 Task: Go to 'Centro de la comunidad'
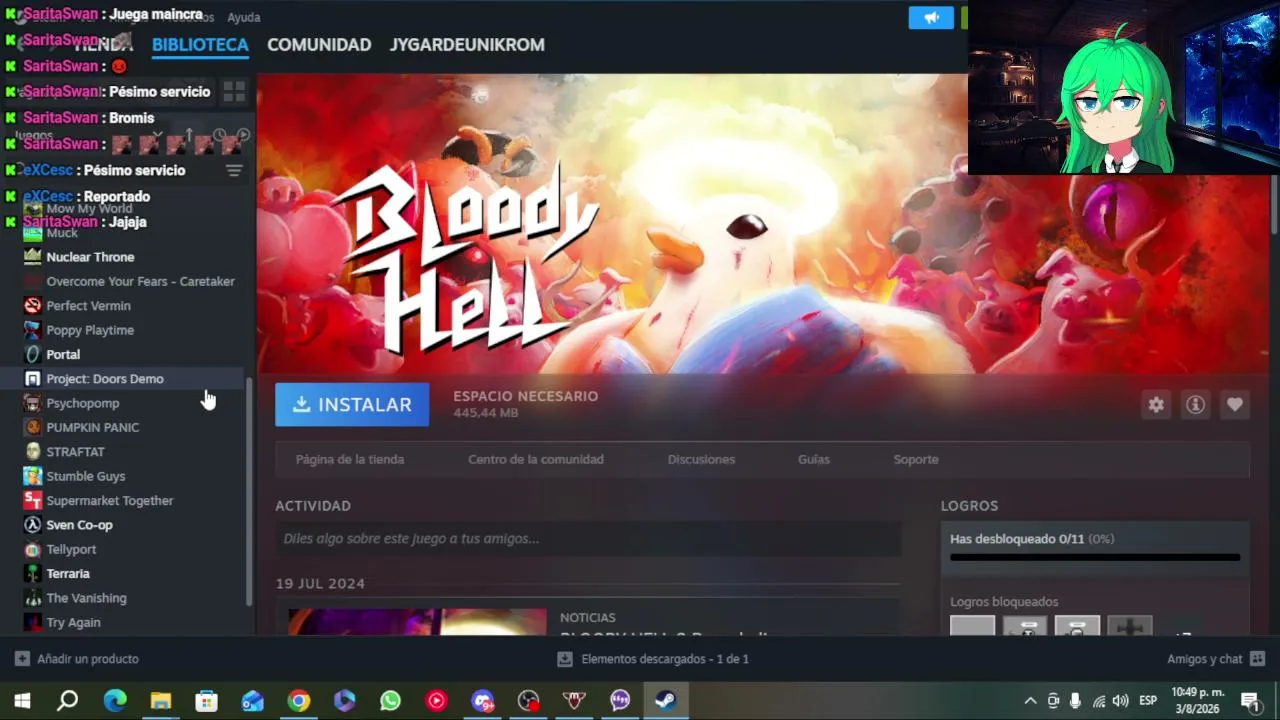click(536, 460)
